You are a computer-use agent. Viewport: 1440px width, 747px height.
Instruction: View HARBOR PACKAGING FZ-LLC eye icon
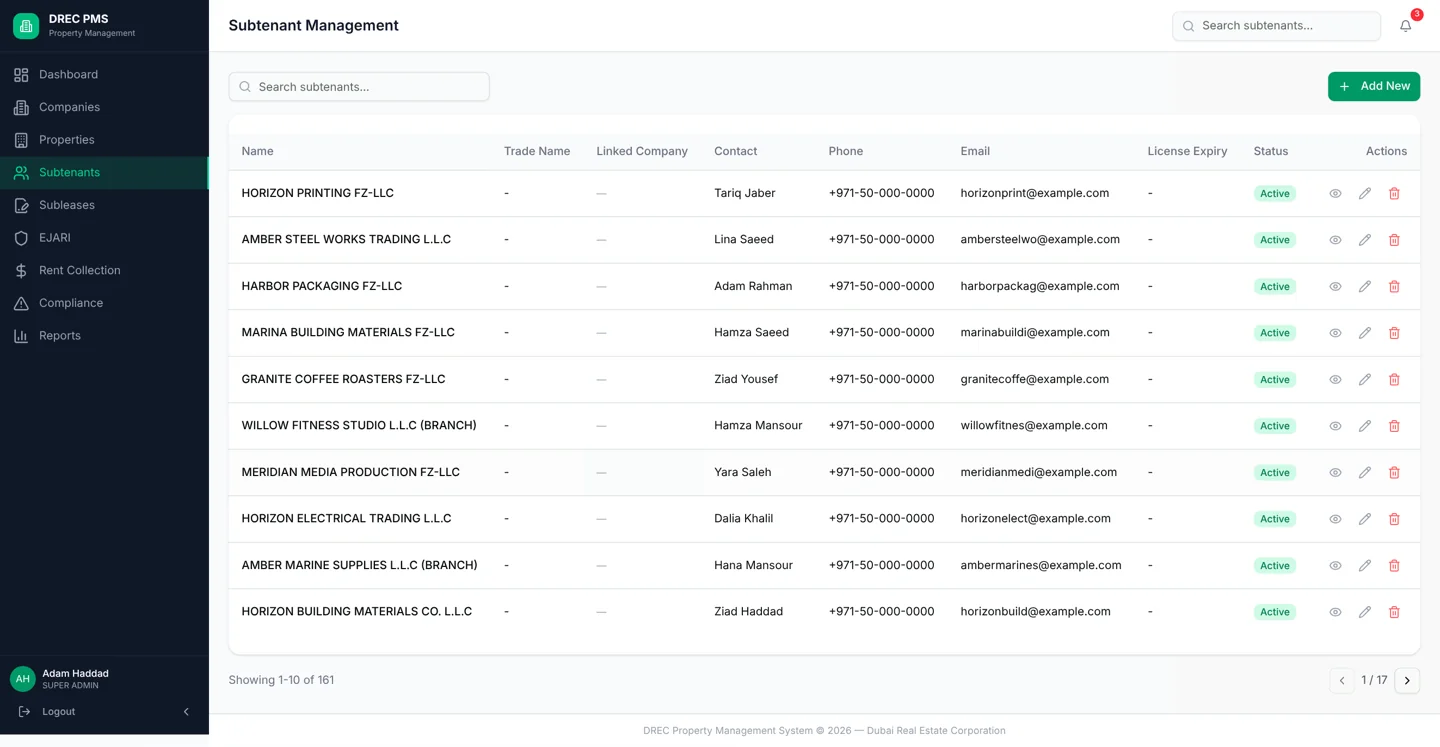coord(1335,287)
